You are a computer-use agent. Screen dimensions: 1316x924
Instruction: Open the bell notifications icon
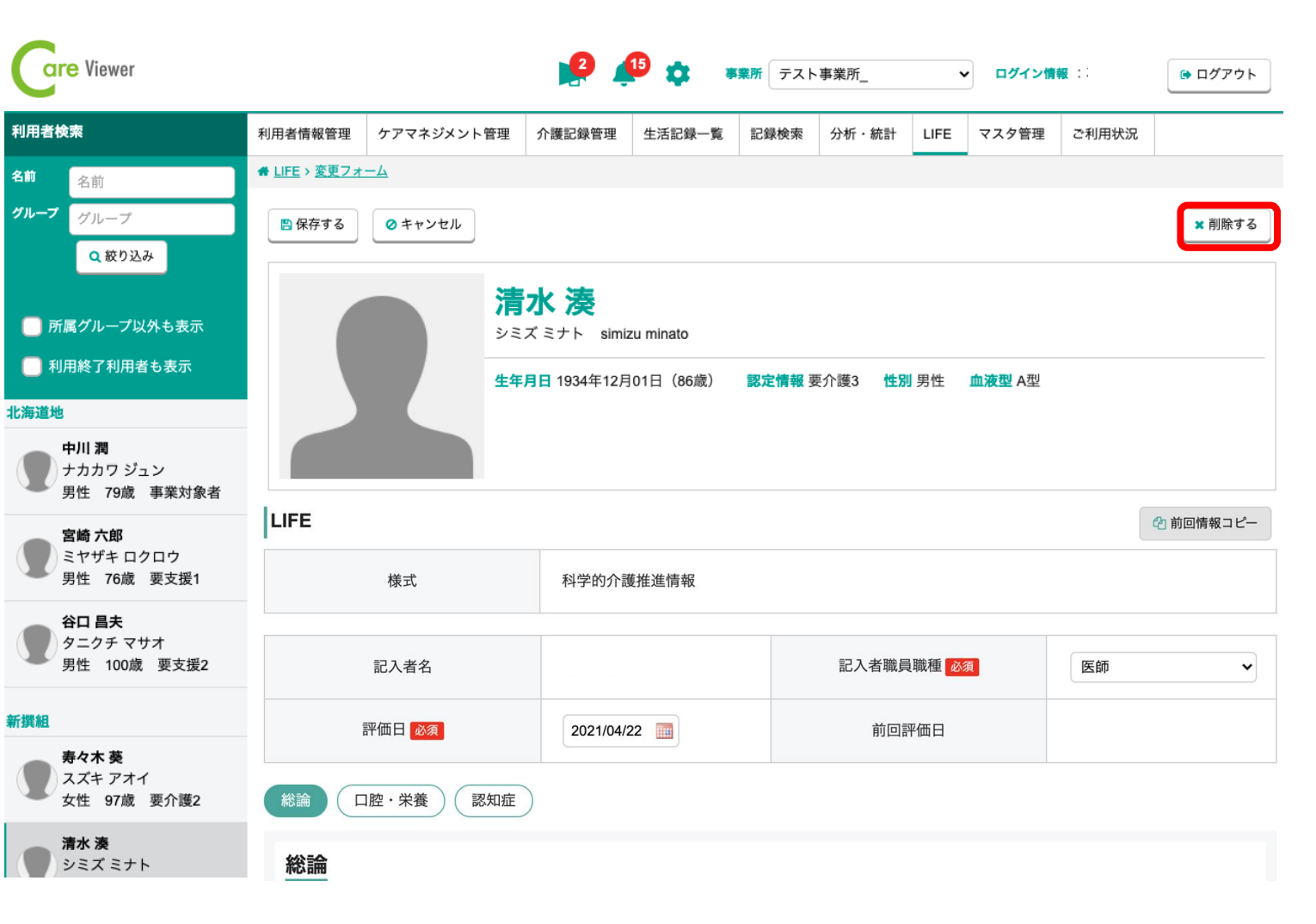[x=624, y=75]
